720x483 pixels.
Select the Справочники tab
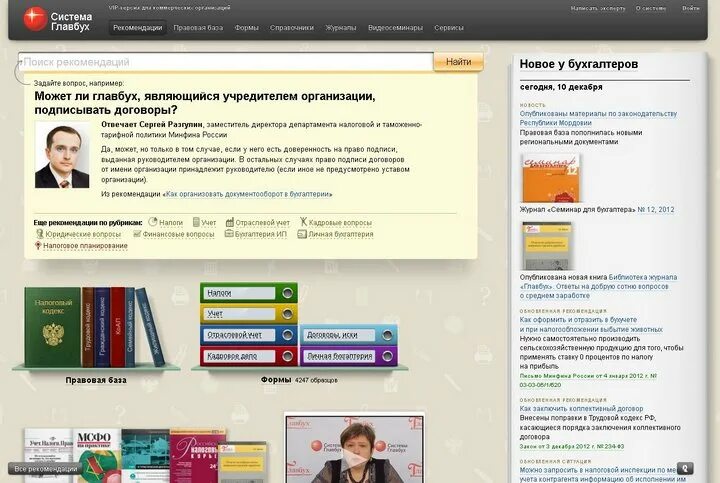click(292, 28)
